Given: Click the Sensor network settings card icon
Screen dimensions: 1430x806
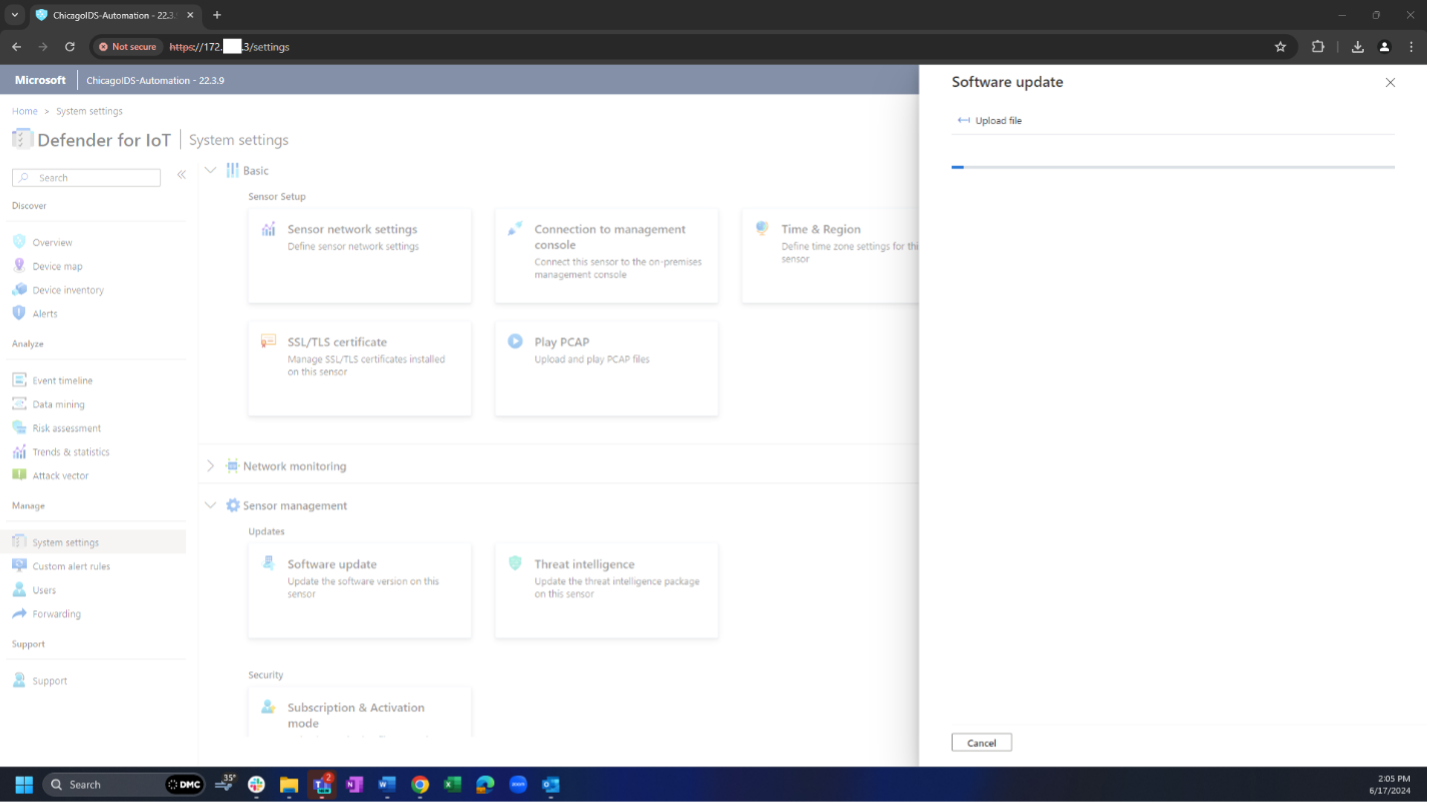Looking at the screenshot, I should click(268, 229).
